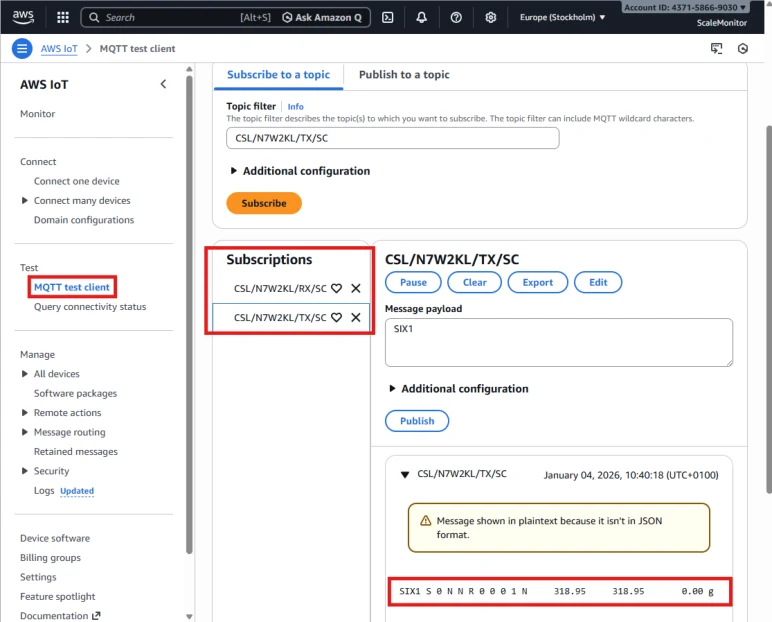This screenshot has height=622, width=772.
Task: Click the AWS IoT breadcrumb link
Action: point(59,49)
